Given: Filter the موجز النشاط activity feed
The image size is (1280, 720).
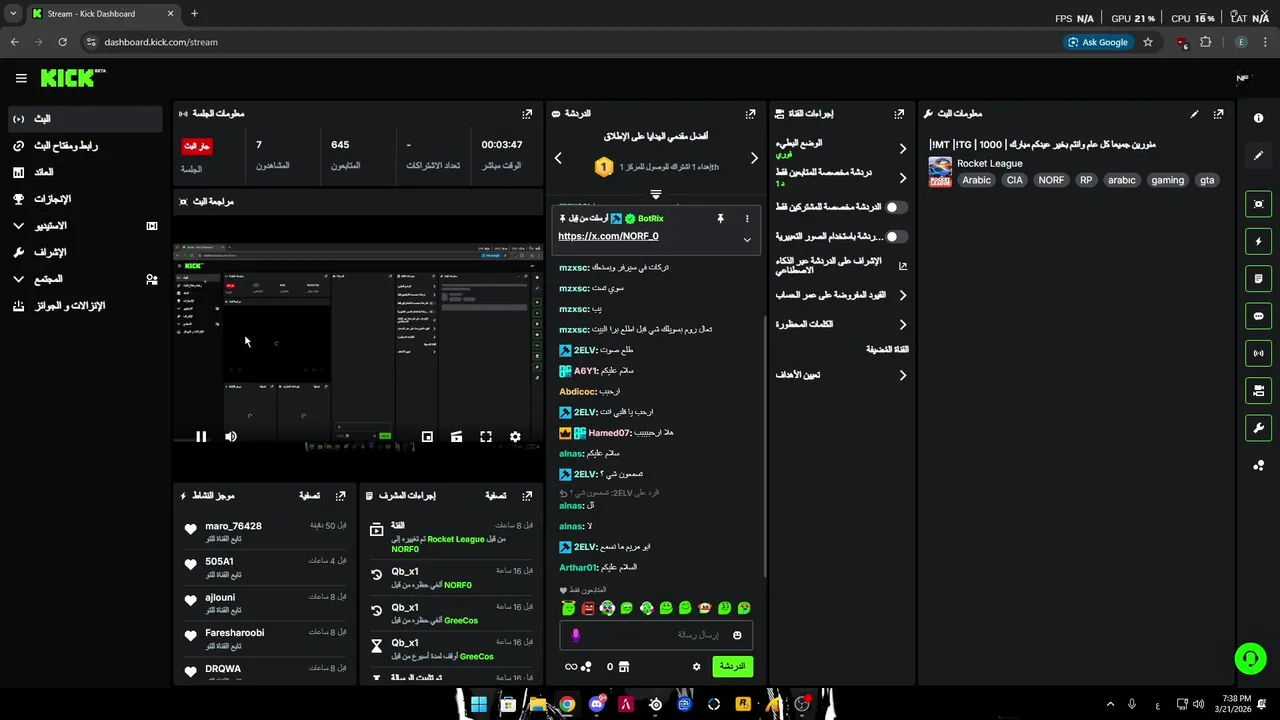Looking at the screenshot, I should (309, 495).
